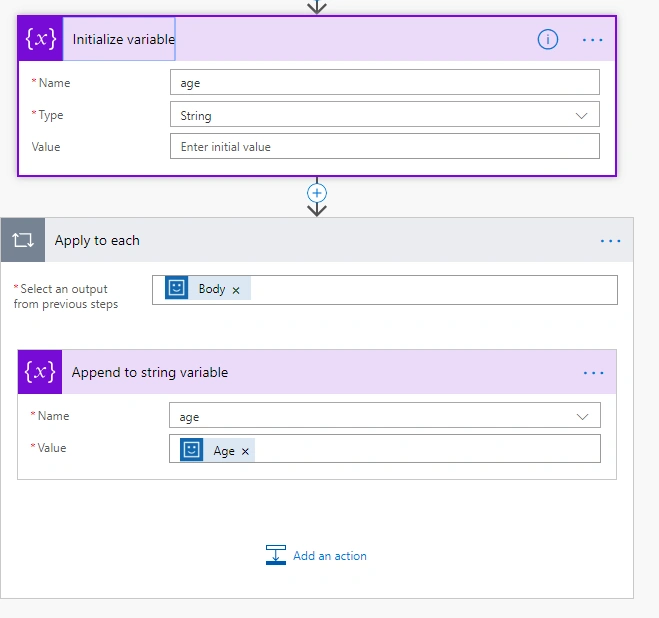Expand Append variable Name dropdown
This screenshot has height=618, width=659.
tap(582, 417)
